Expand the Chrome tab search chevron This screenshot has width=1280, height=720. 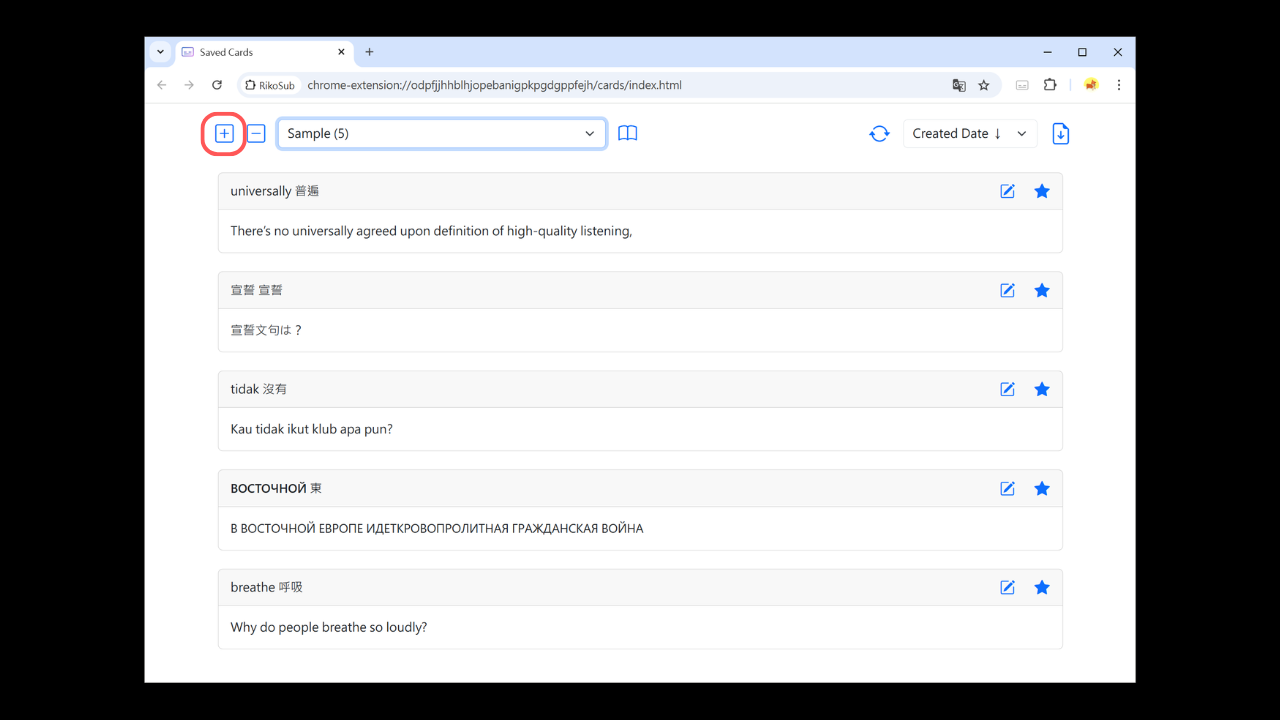(160, 52)
